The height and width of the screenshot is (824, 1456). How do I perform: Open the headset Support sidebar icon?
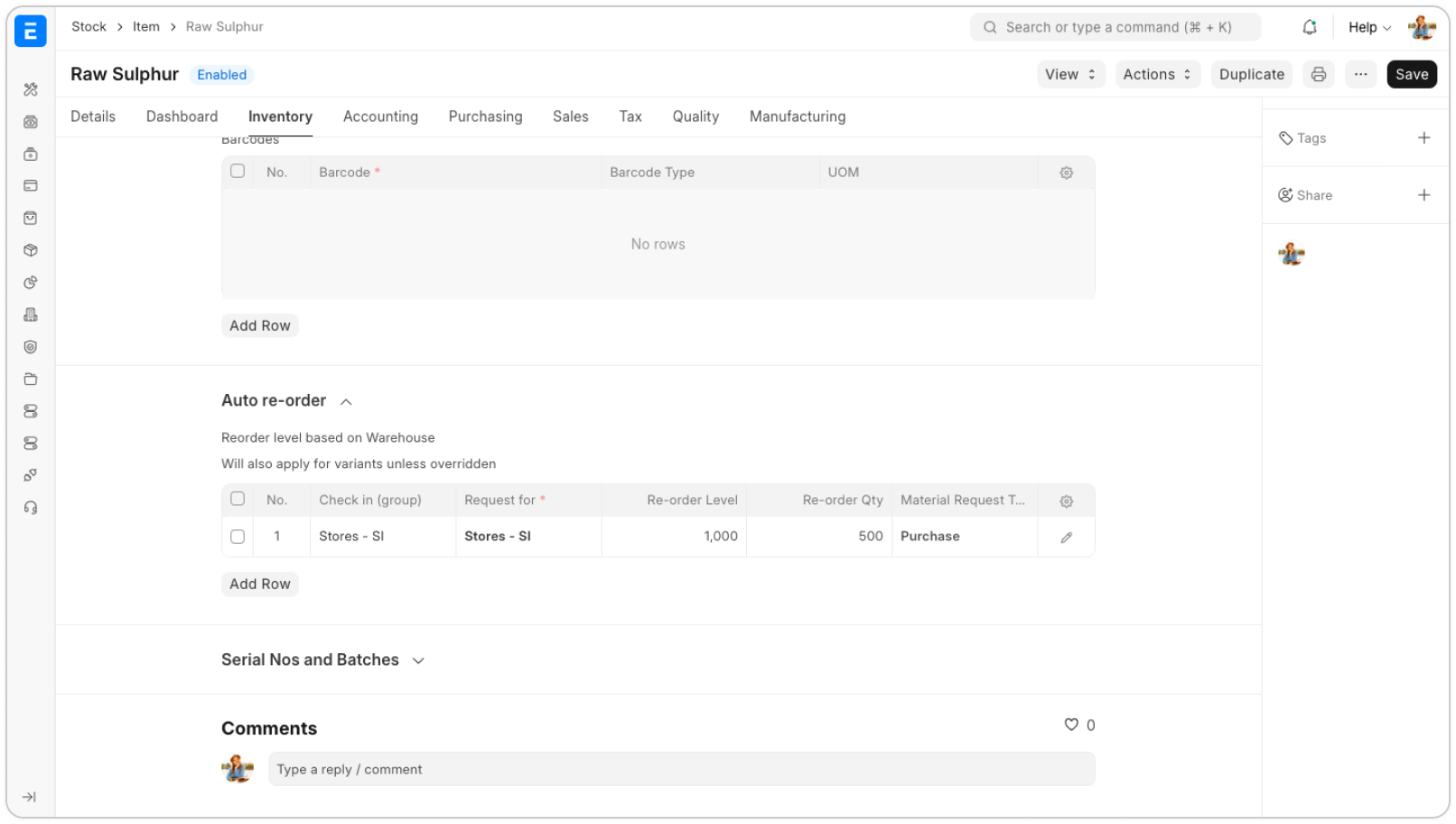click(x=31, y=508)
